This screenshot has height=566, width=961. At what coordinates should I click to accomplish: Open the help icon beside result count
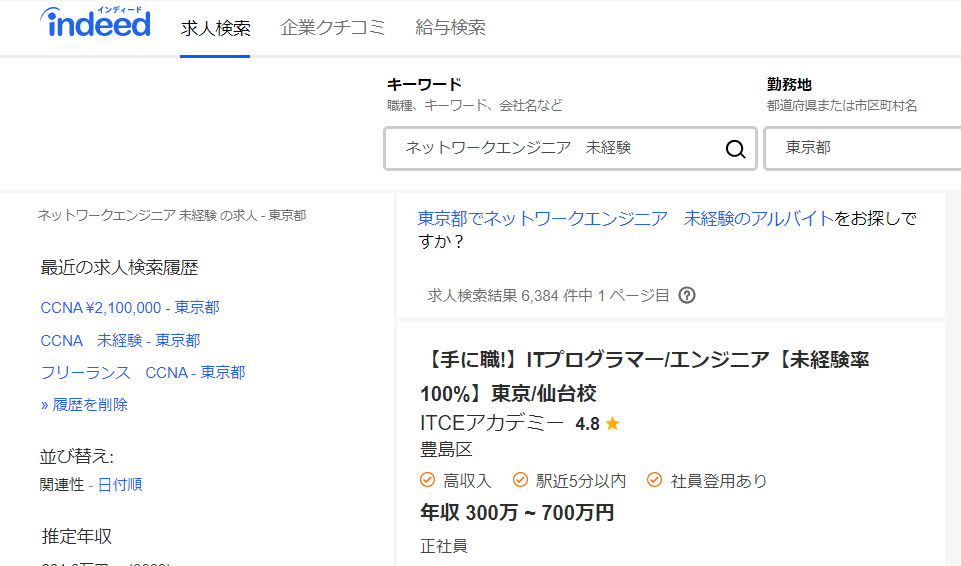point(687,295)
